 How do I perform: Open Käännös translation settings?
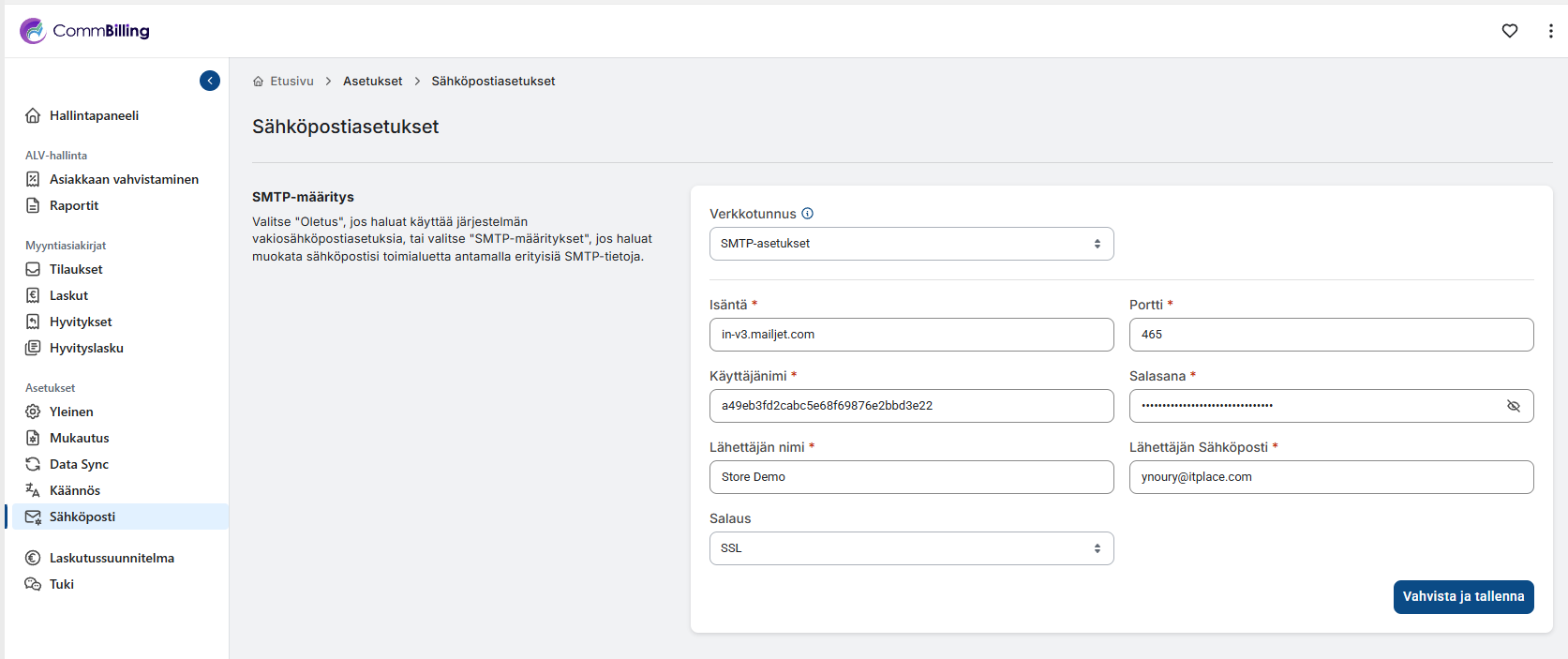(x=74, y=490)
